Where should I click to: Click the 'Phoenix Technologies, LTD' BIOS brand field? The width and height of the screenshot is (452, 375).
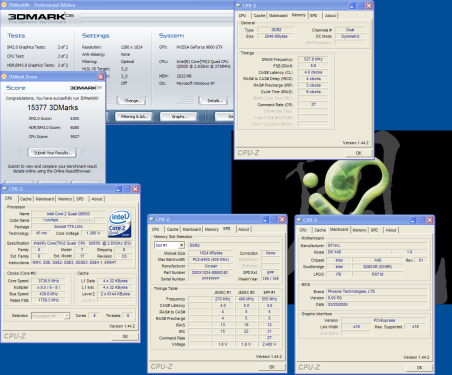(377, 291)
